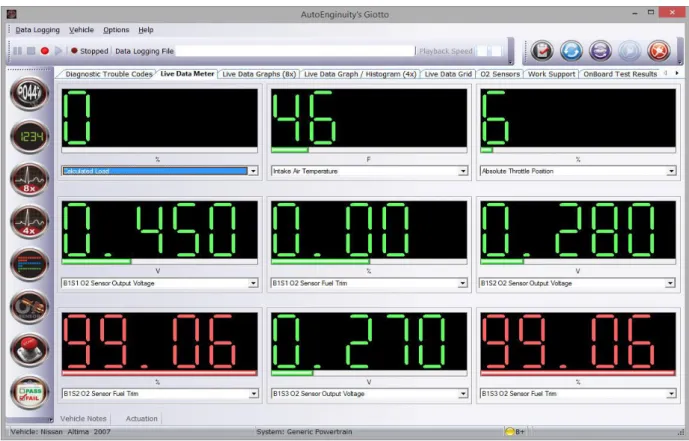This screenshot has width=689, height=441.
Task: Open Live Data Graph / Histogram (4x) tab
Action: (360, 74)
